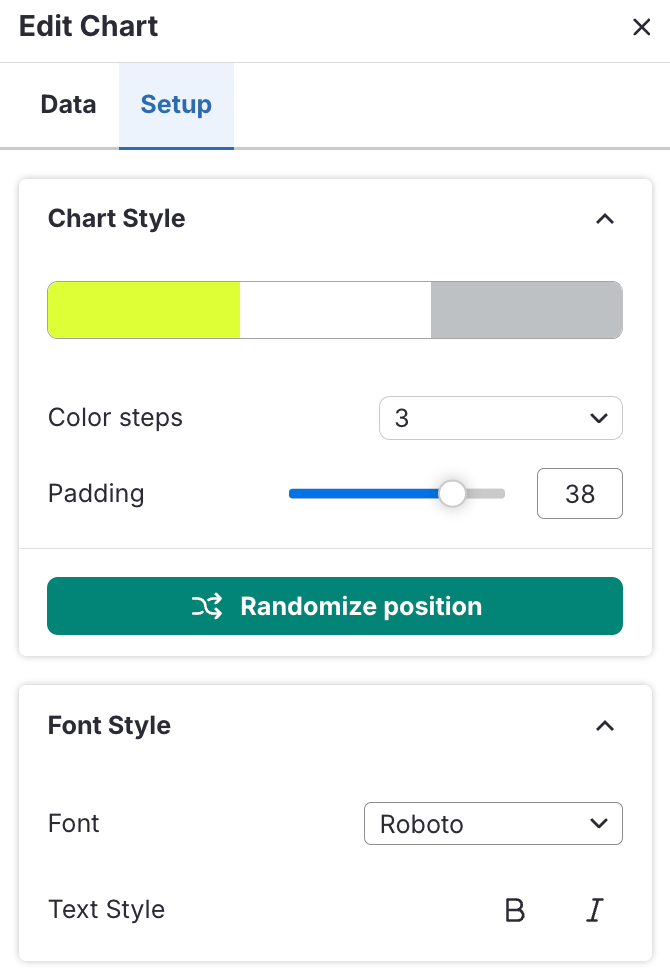The image size is (670, 978).
Task: Switch to the Data tab
Action: coord(68,105)
